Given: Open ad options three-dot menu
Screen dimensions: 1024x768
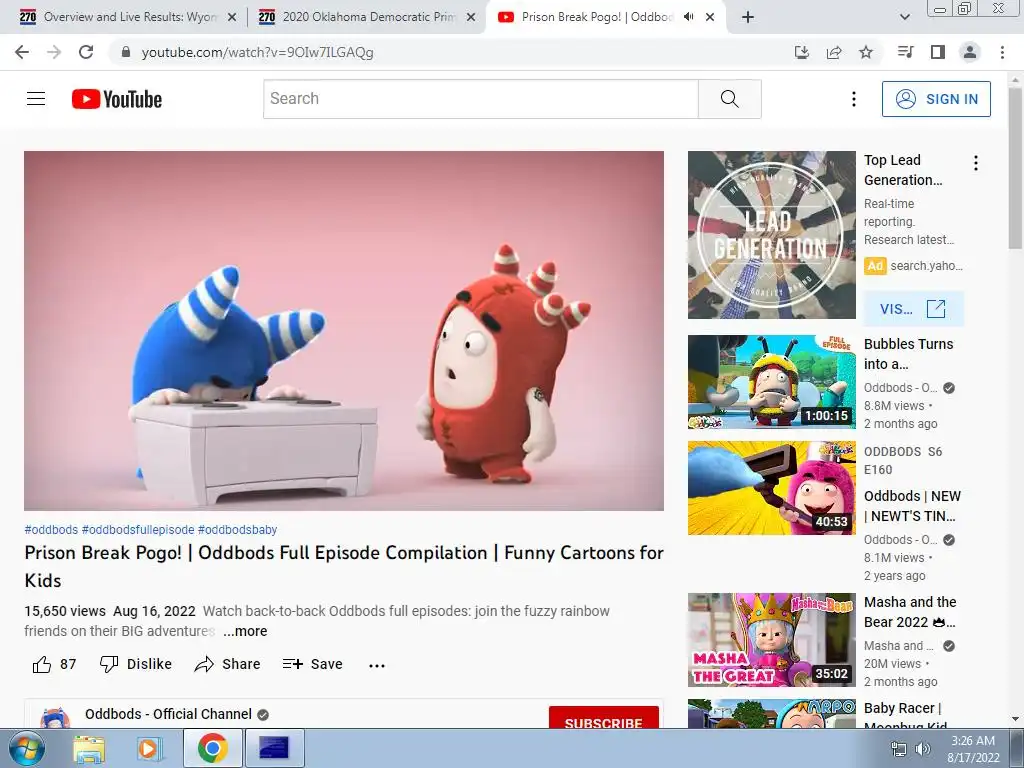Looking at the screenshot, I should (976, 163).
